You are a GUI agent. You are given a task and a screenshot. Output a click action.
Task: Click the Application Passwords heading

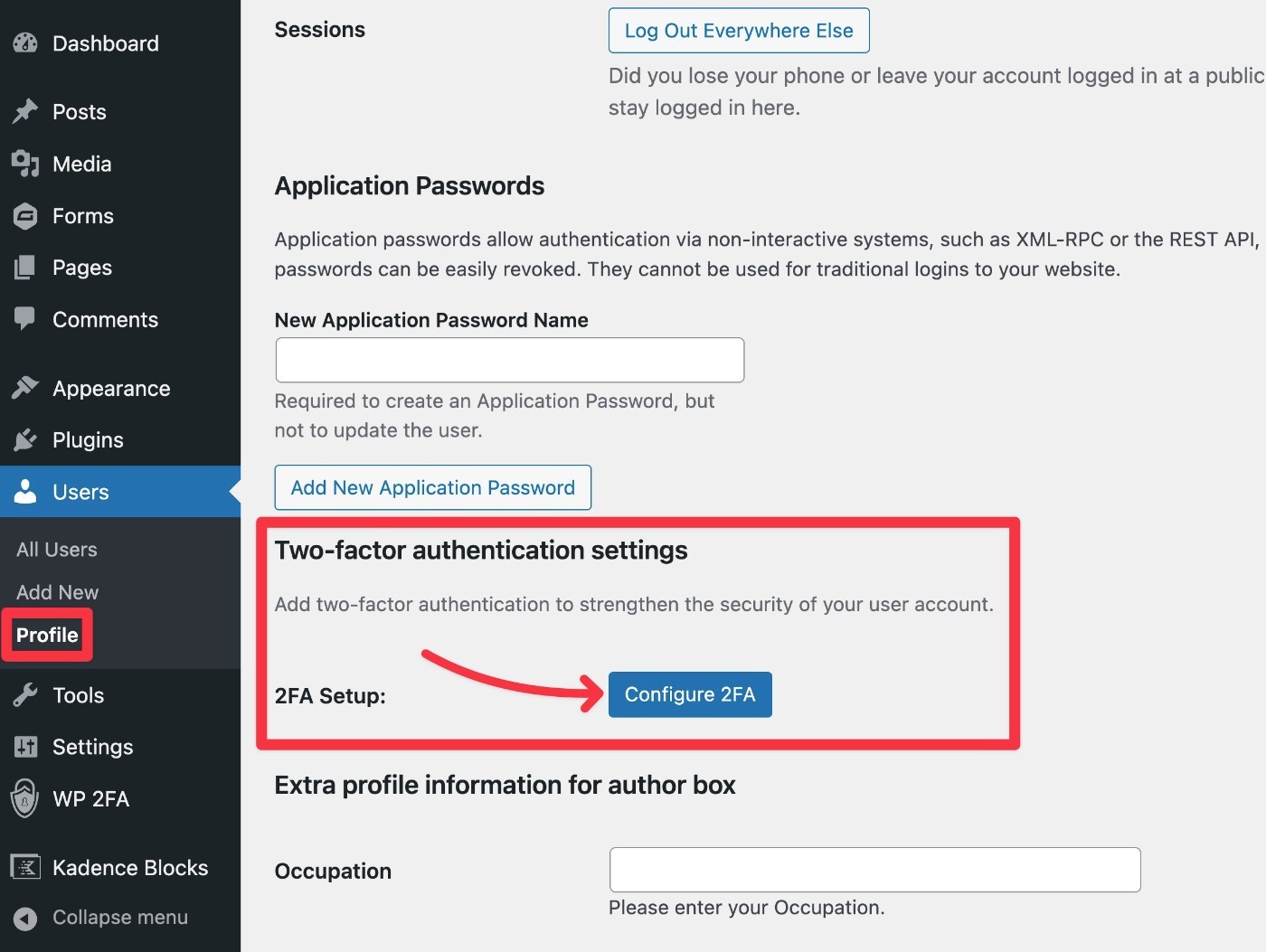410,186
